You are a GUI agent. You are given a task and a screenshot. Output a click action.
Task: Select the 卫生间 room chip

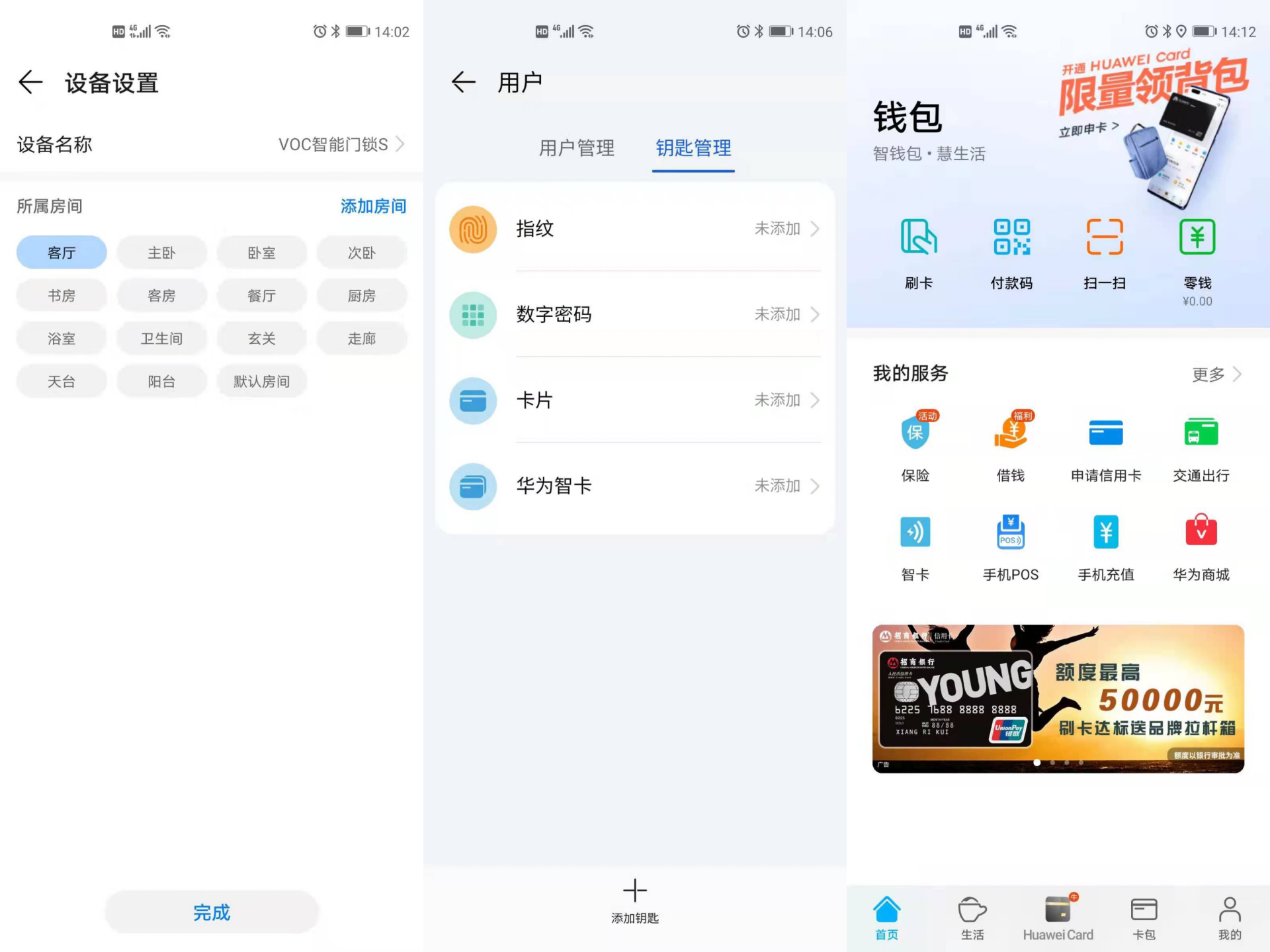[x=161, y=339]
